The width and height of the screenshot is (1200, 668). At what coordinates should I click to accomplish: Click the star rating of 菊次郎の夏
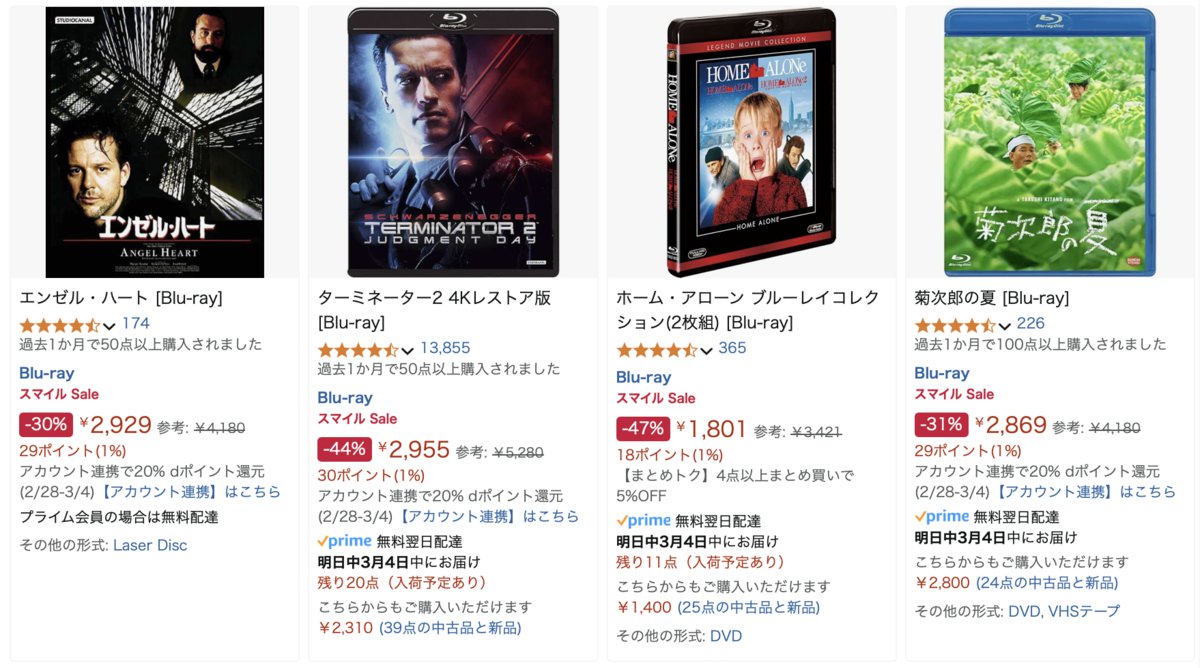[955, 325]
